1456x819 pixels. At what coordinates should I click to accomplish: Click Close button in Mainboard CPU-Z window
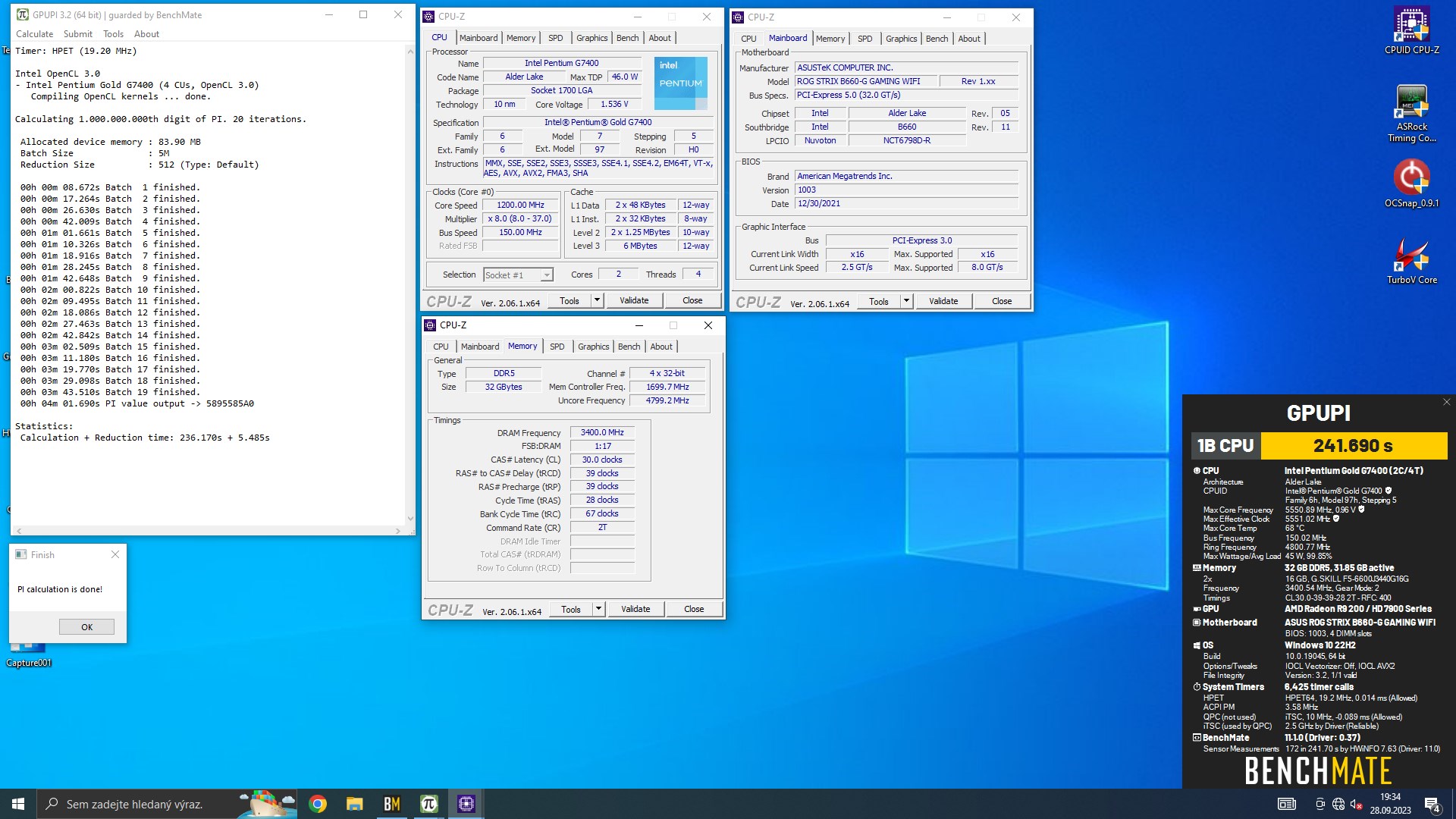tap(1002, 301)
